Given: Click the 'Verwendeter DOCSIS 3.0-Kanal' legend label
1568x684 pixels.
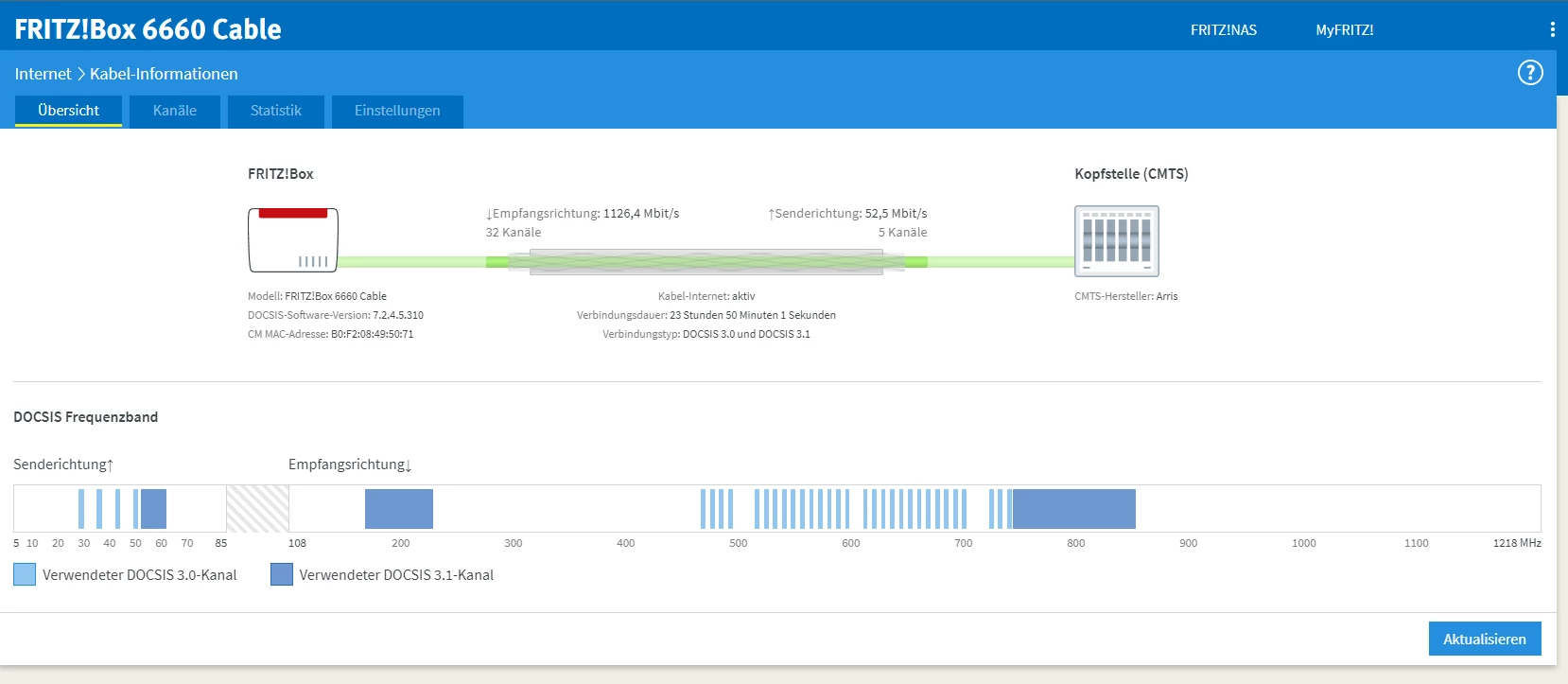Looking at the screenshot, I should pyautogui.click(x=140, y=575).
